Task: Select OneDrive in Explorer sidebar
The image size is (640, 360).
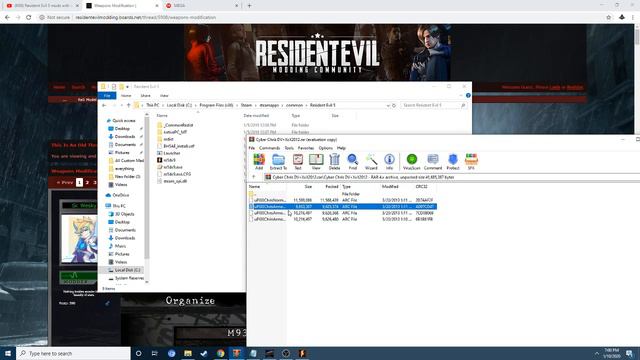Action: [120, 195]
